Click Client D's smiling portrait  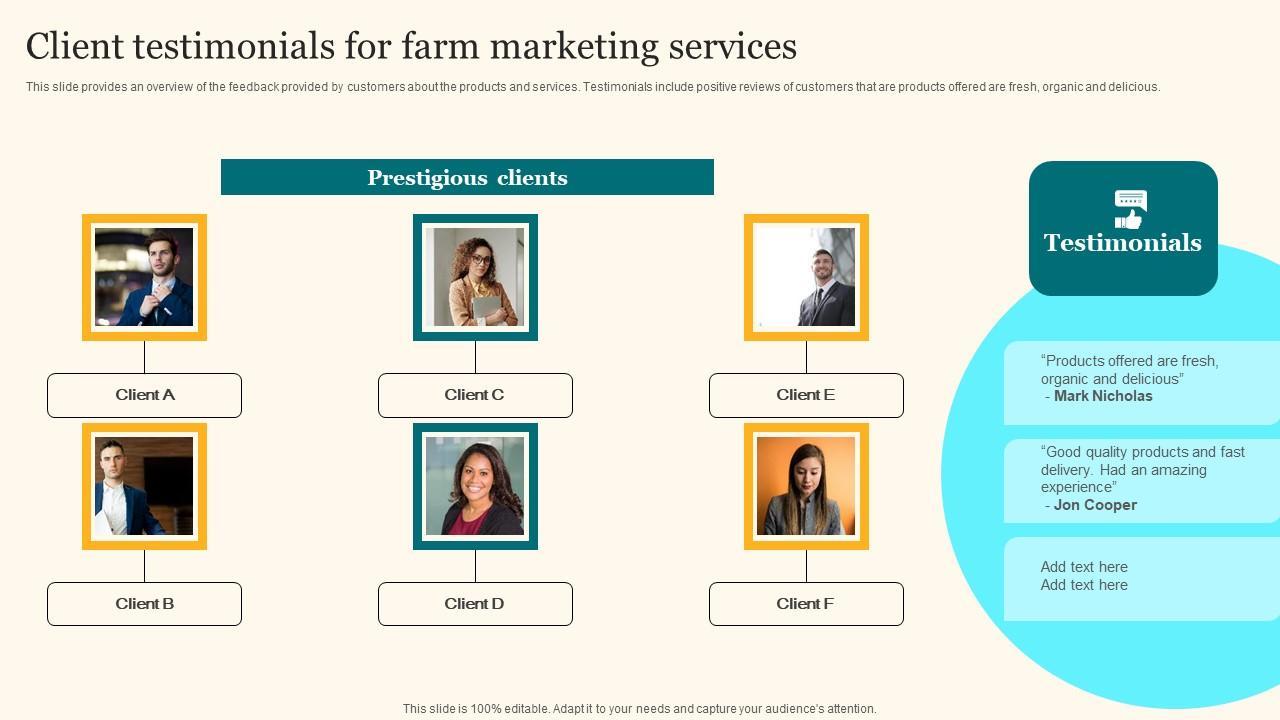(x=475, y=486)
